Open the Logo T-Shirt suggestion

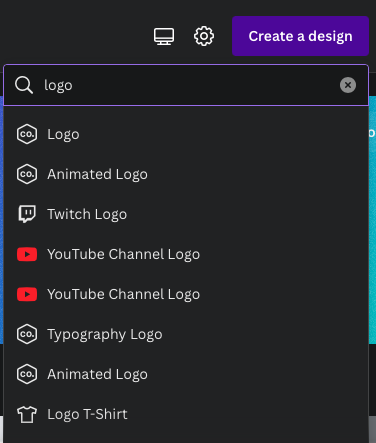click(x=186, y=414)
